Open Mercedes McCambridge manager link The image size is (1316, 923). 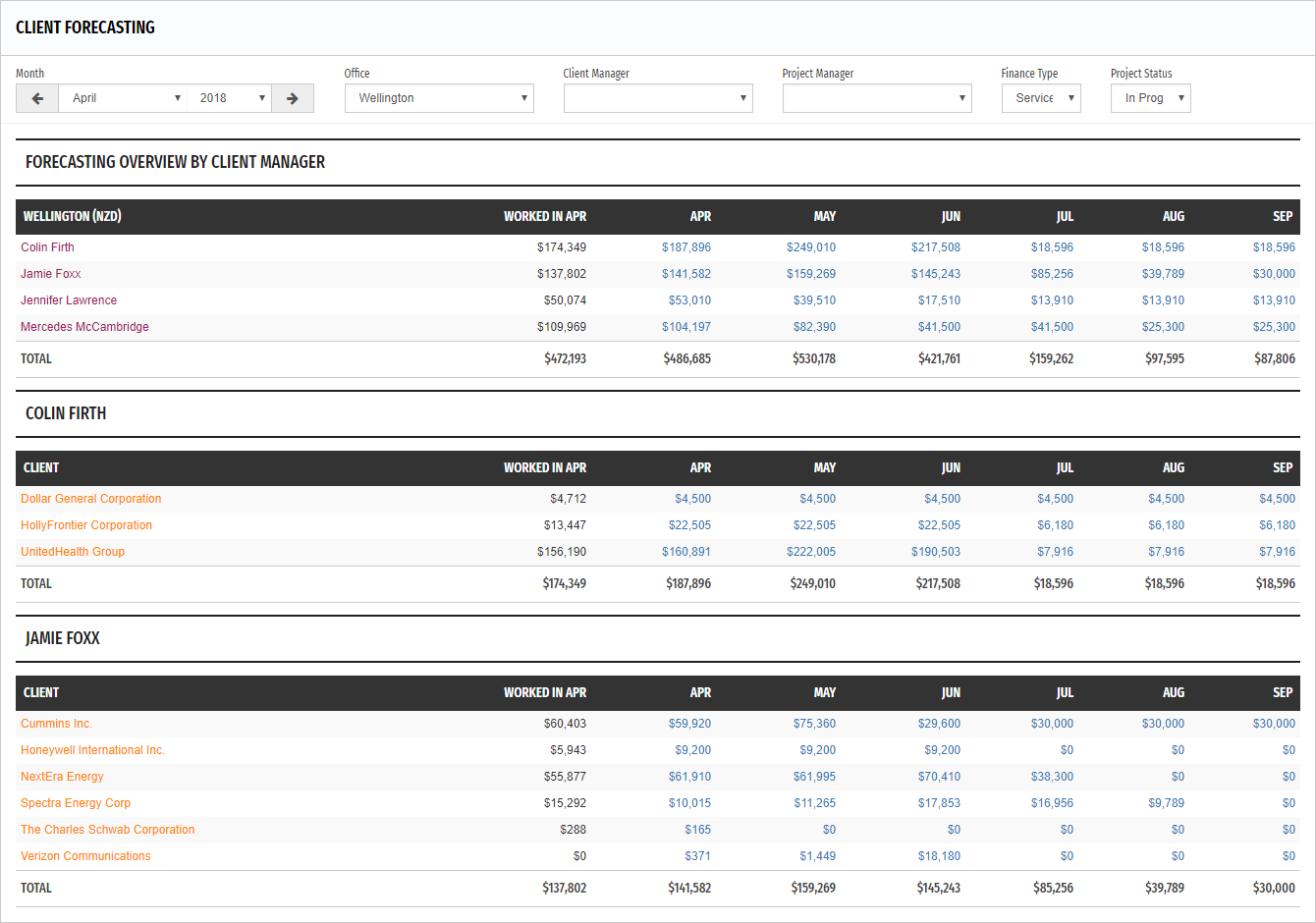click(x=84, y=327)
